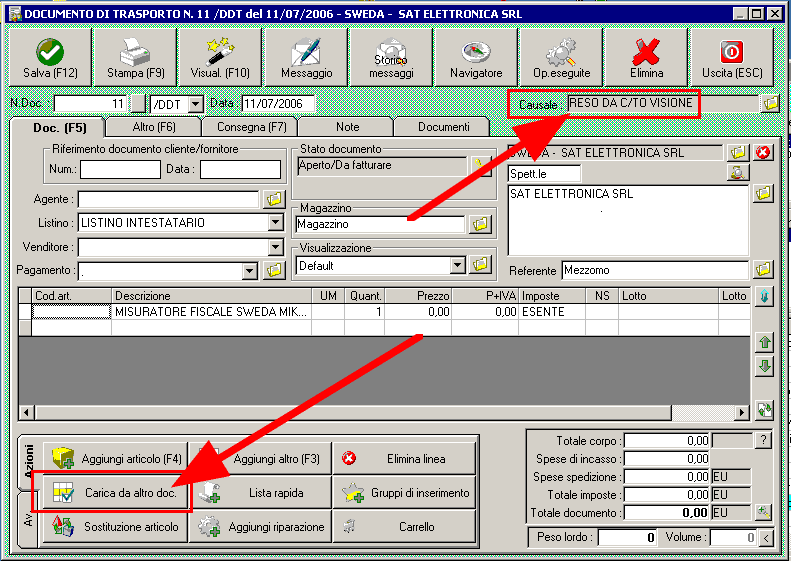Expand the Pagamento dropdown
This screenshot has width=791, height=561.
pos(250,271)
